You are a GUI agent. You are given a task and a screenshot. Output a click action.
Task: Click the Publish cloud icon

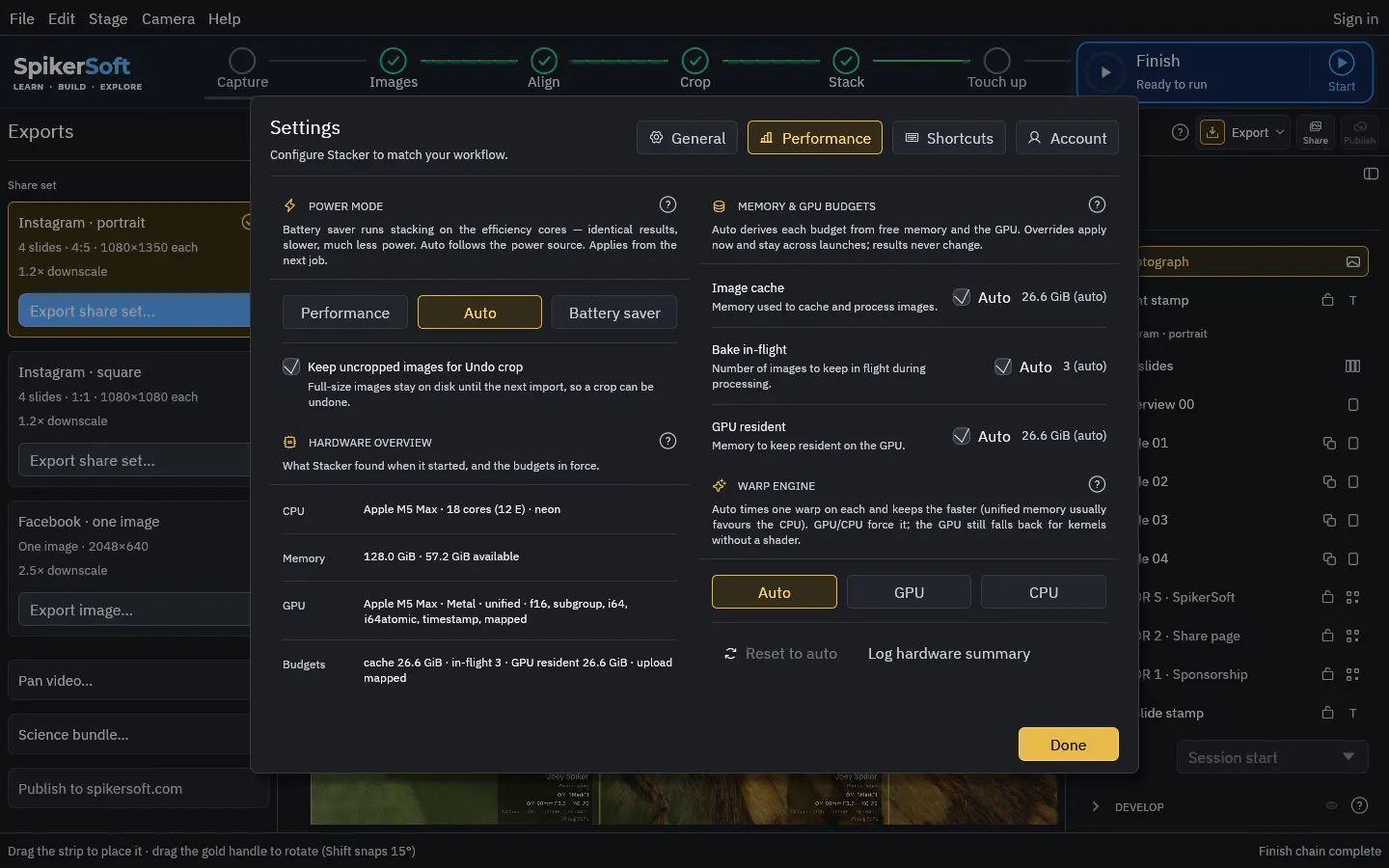point(1360,132)
